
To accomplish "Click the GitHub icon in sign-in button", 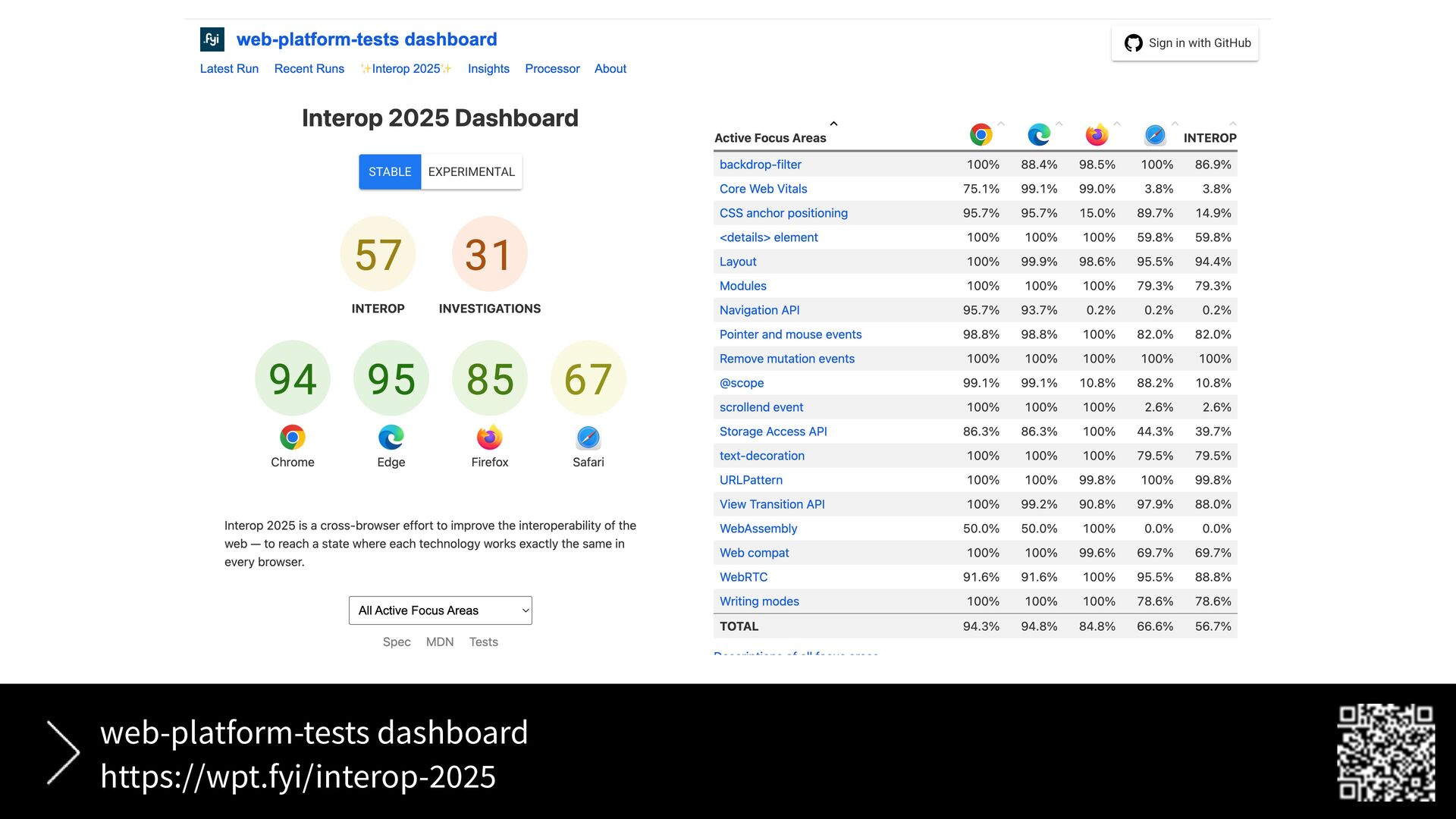I will coord(1133,43).
